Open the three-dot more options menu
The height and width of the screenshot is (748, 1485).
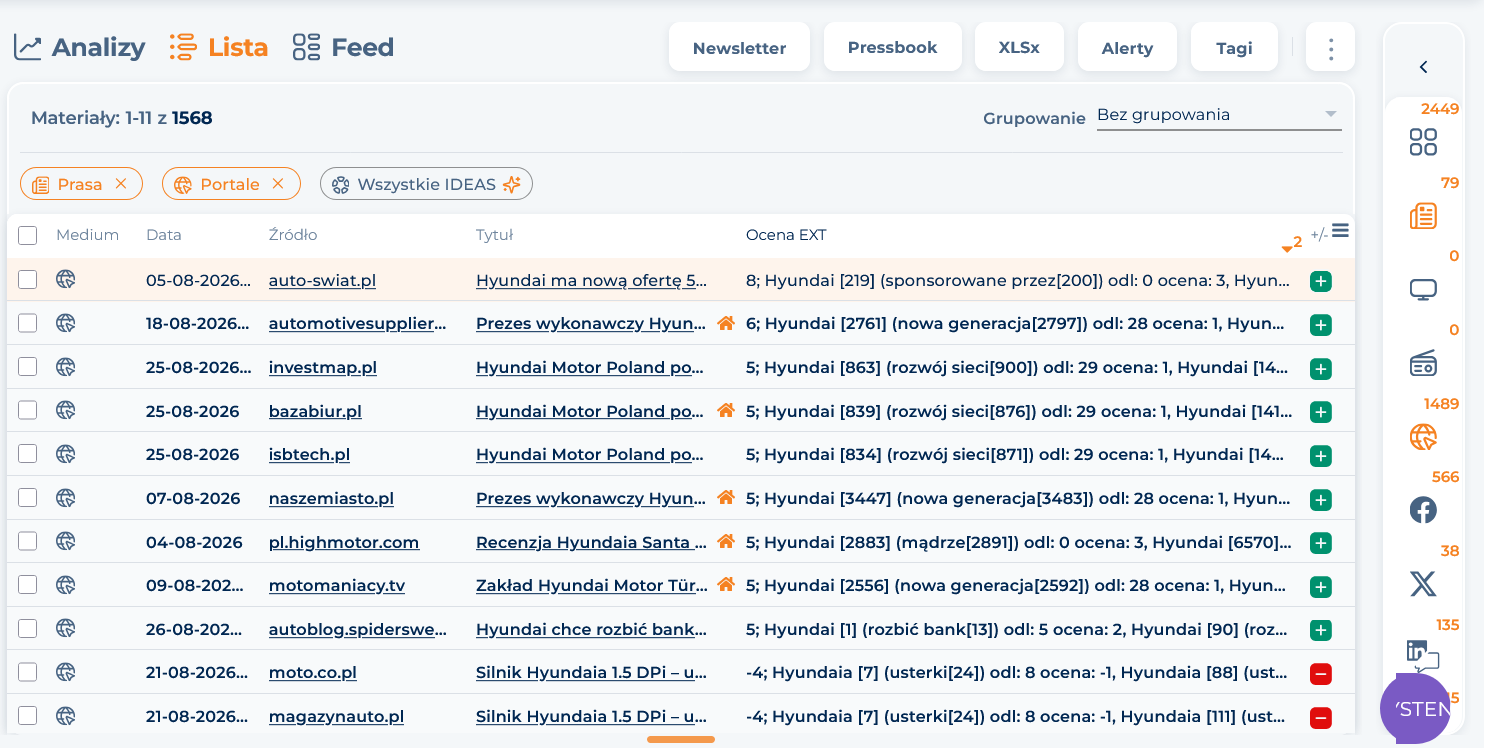(1330, 48)
